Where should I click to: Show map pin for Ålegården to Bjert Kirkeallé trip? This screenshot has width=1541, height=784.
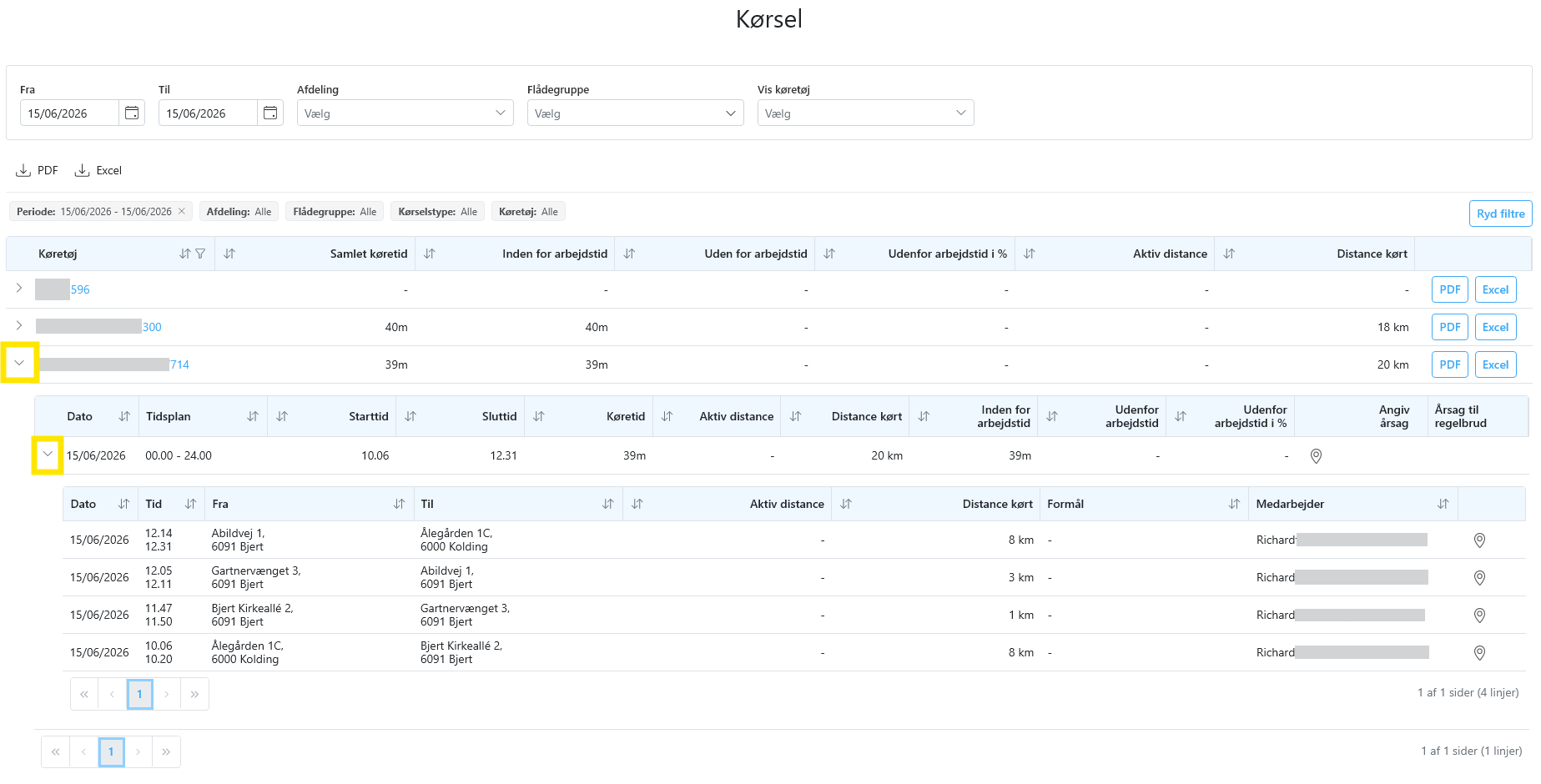click(x=1479, y=653)
